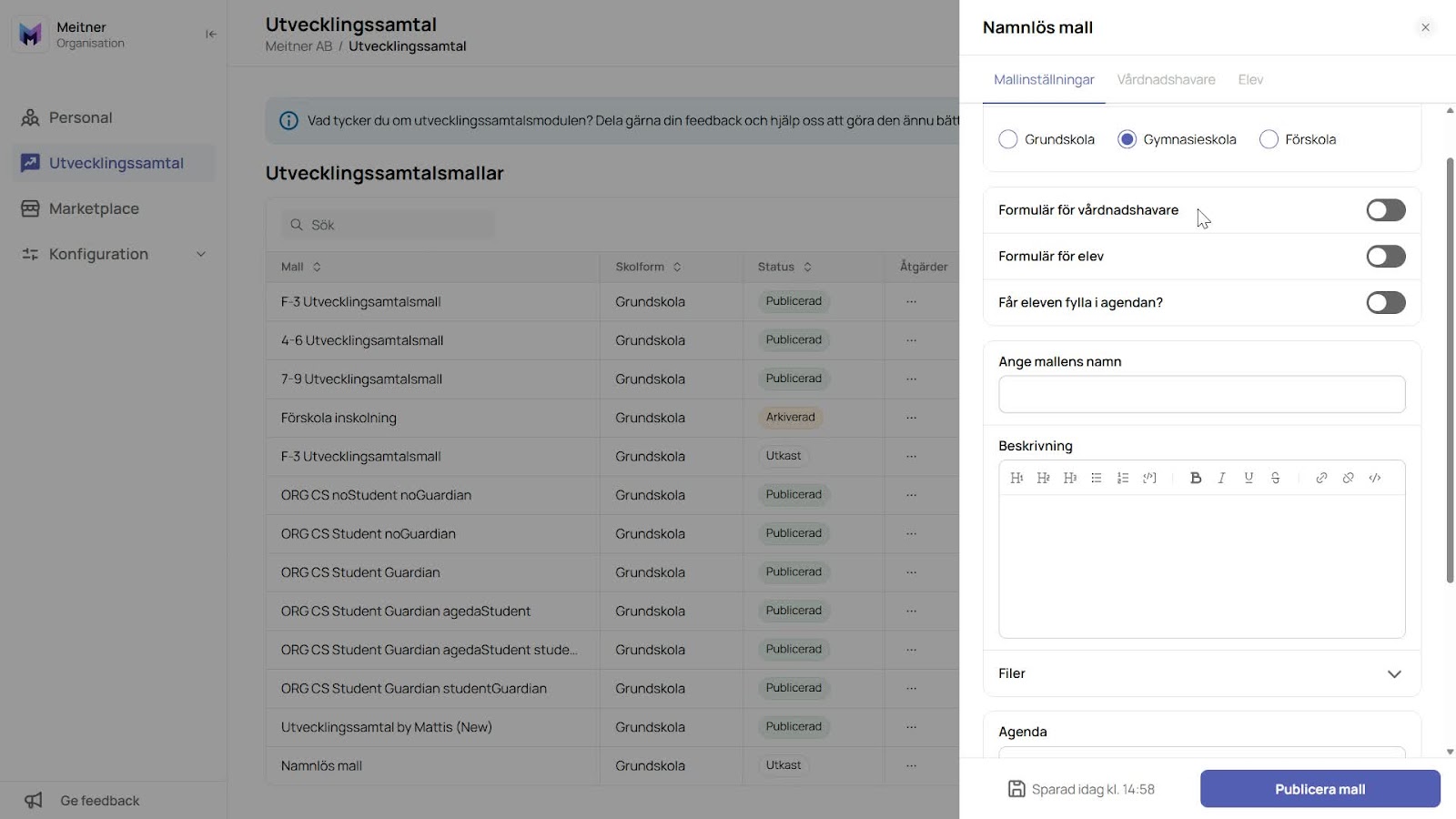Toggle italic formatting in Beskrivning toolbar

coord(1222,478)
